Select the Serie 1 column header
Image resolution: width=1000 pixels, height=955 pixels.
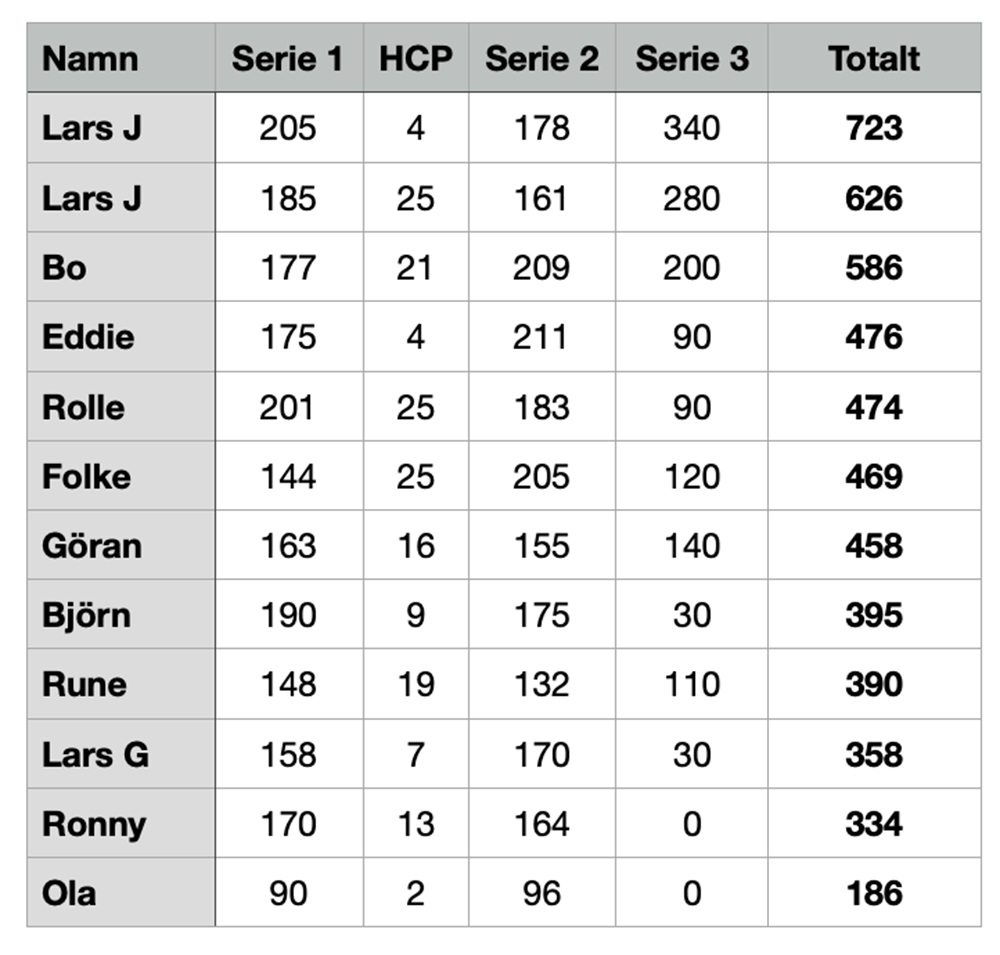288,59
